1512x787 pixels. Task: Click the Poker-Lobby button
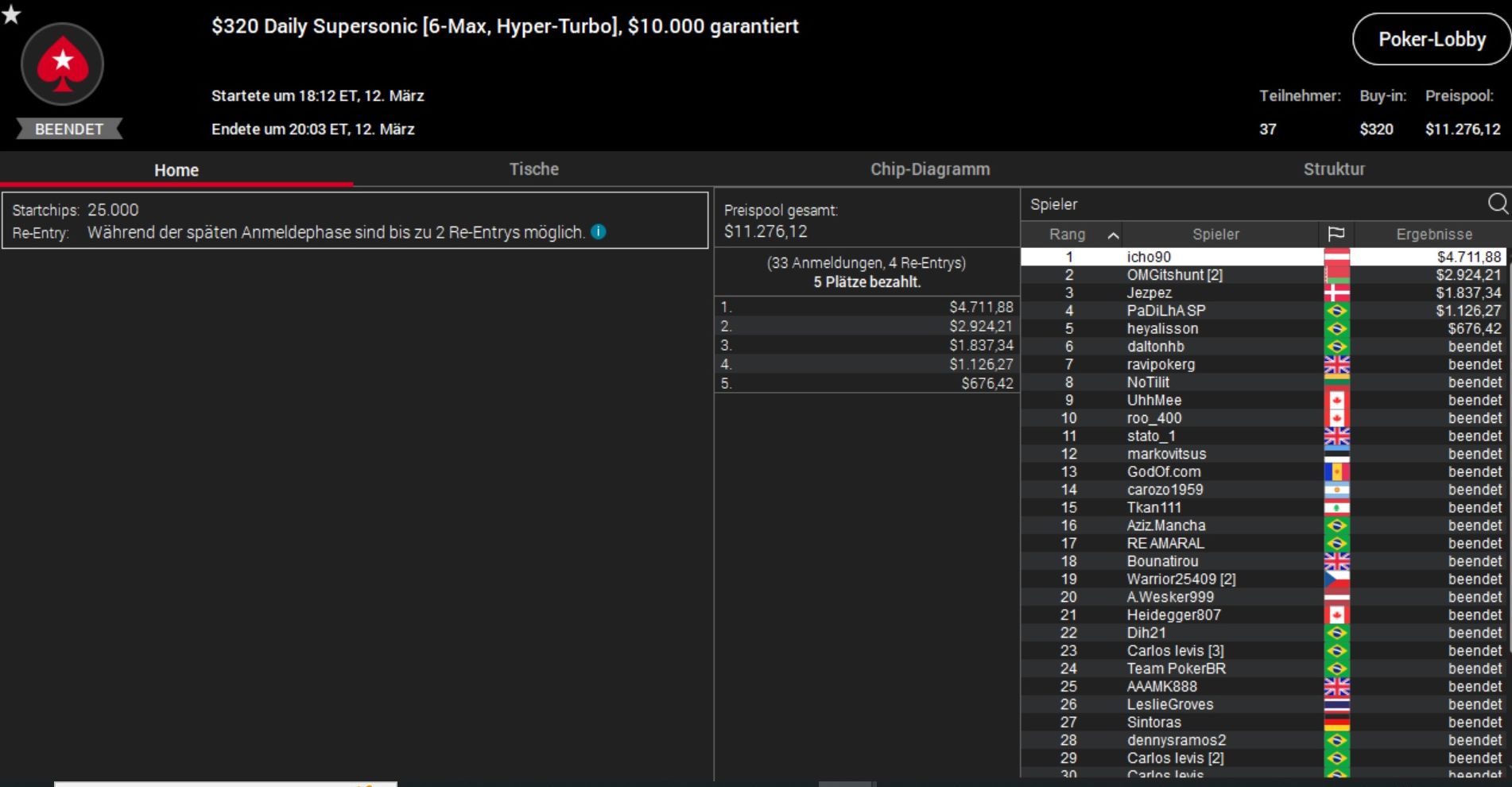tap(1432, 39)
